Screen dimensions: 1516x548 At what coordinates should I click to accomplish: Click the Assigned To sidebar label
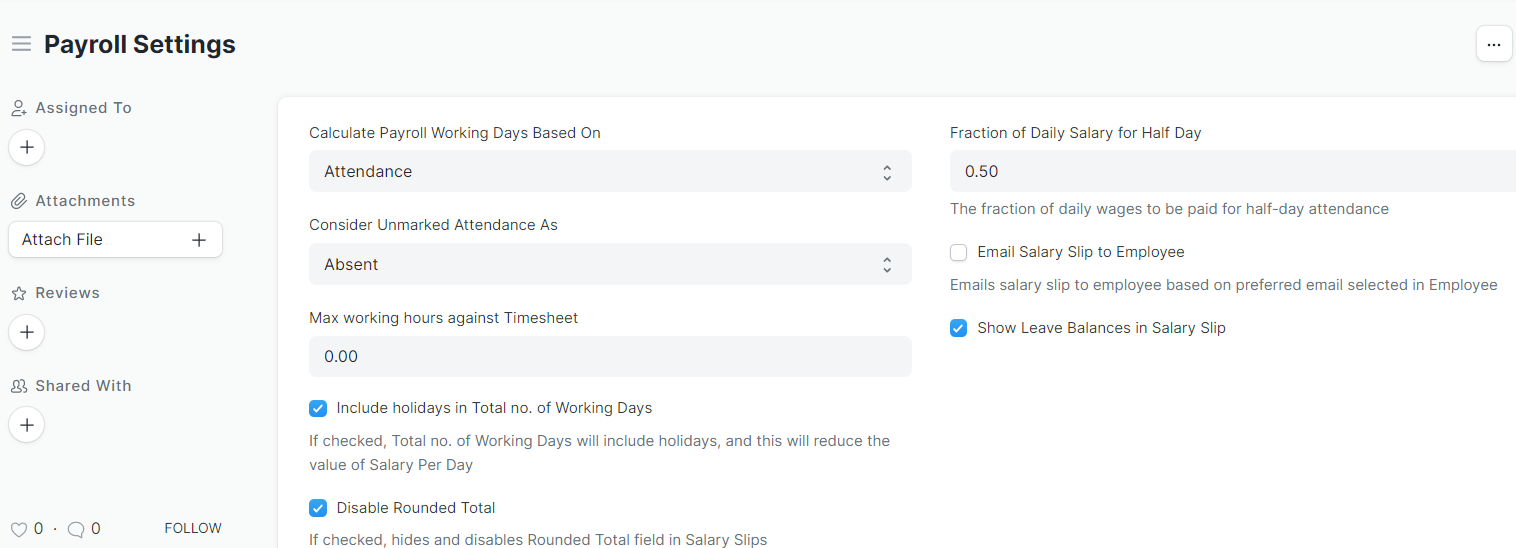click(83, 108)
